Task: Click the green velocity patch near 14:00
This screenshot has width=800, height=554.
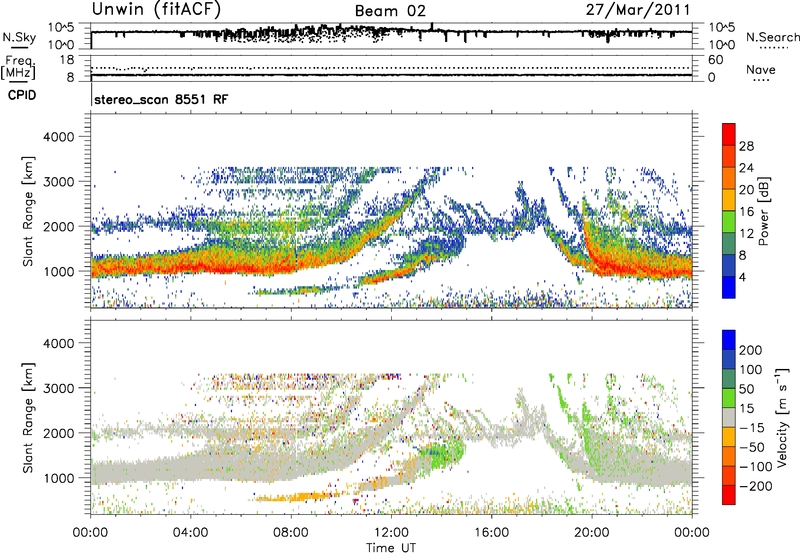Action: click(440, 454)
